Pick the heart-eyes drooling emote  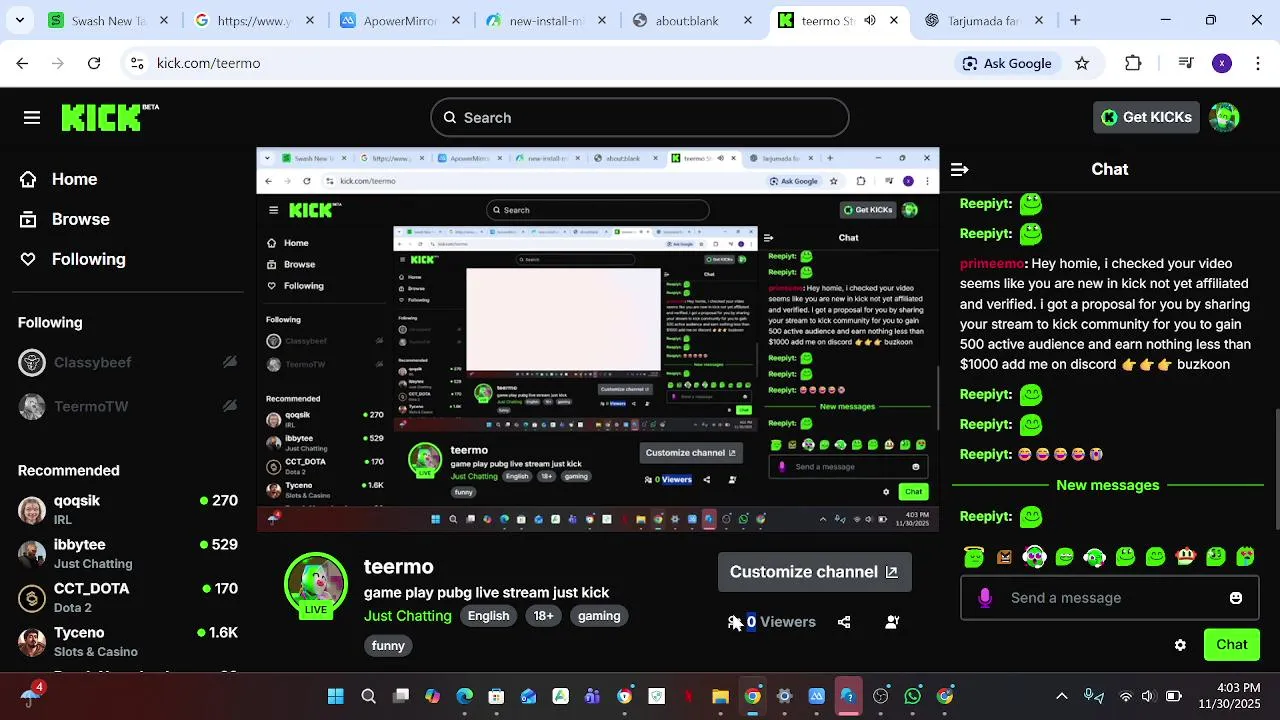1245,557
